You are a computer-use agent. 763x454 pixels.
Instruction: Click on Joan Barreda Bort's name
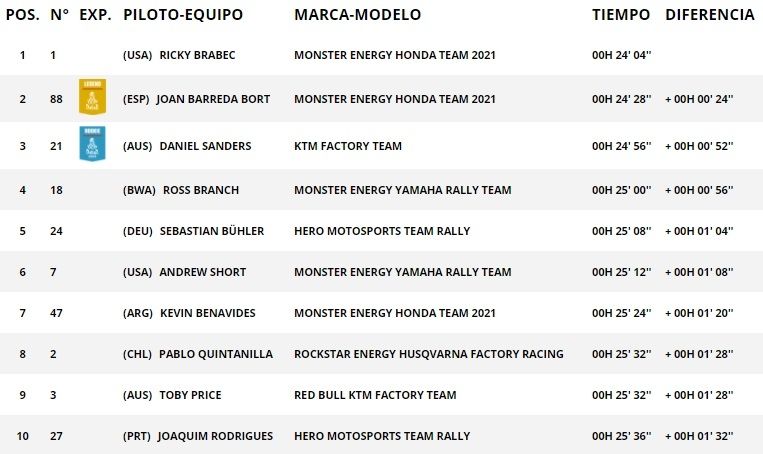(x=214, y=99)
